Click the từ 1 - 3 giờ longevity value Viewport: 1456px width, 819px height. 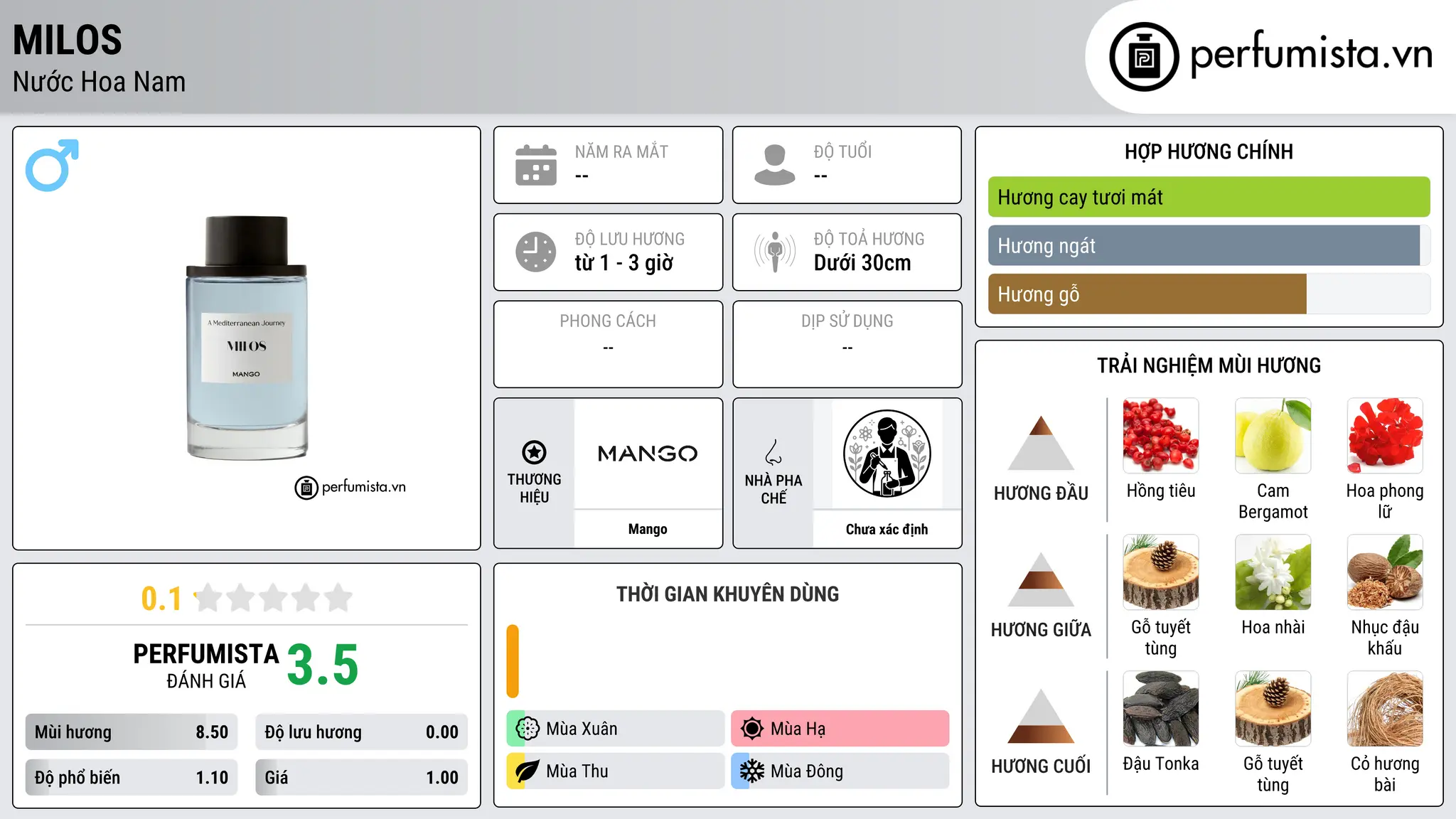(x=624, y=263)
